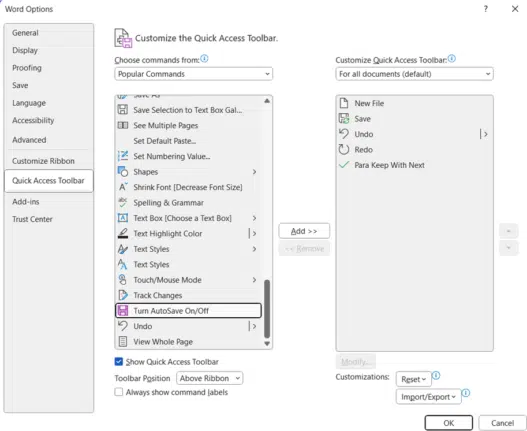Expand the Reset customizations dropdown

pos(414,379)
